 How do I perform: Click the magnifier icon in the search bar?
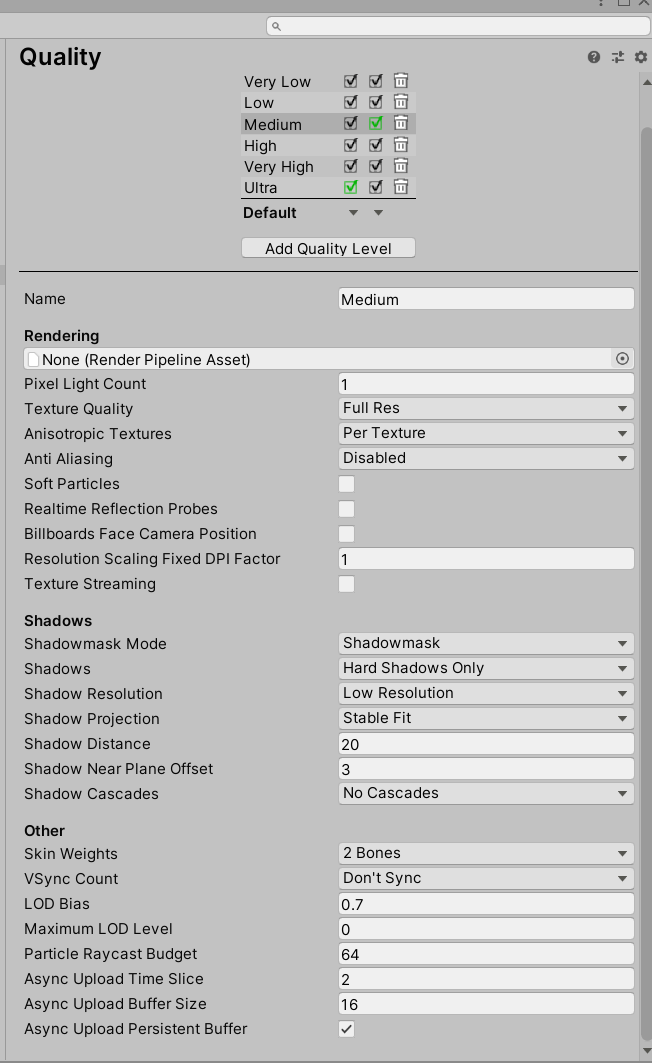click(x=276, y=27)
